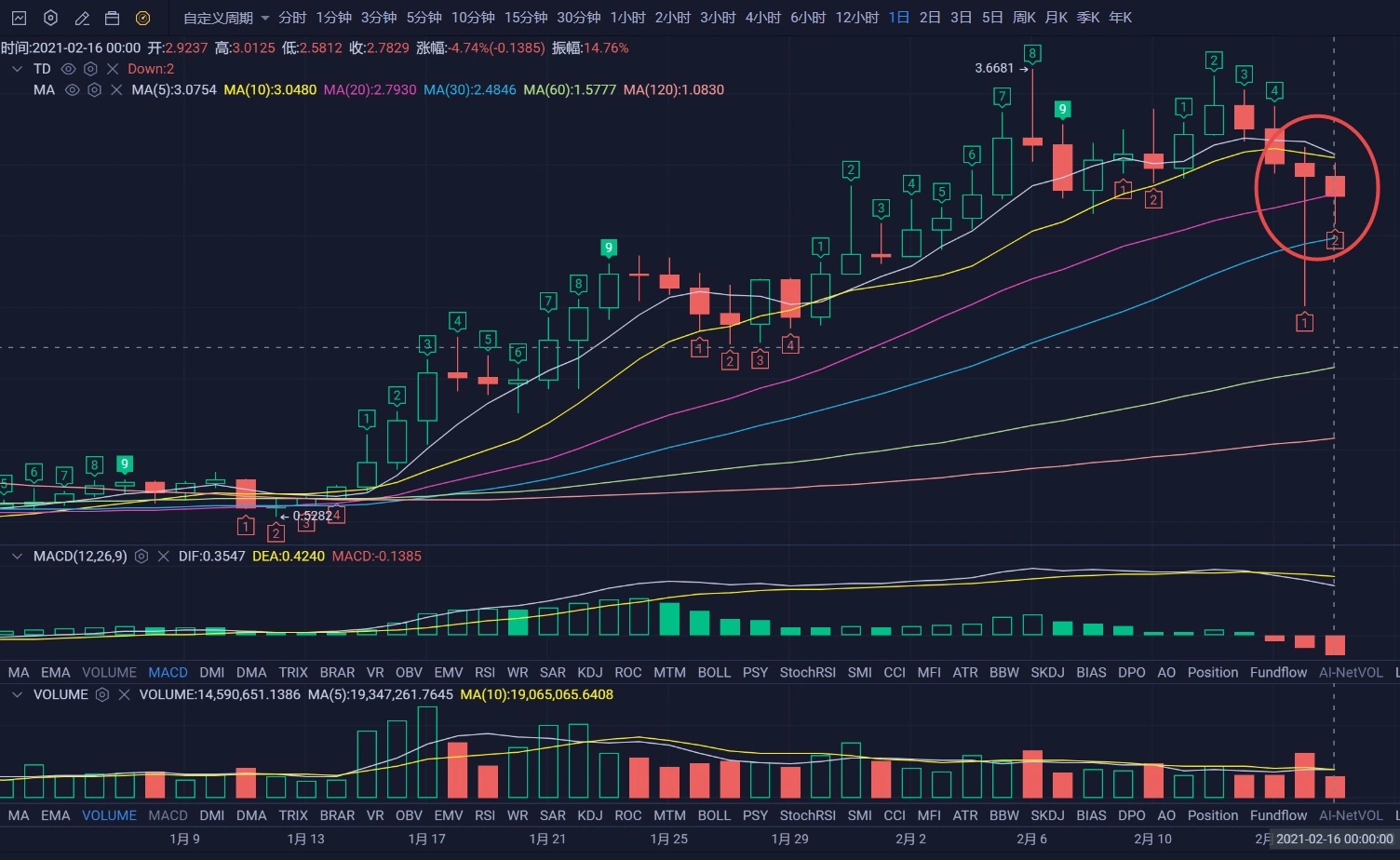The image size is (1400, 860).
Task: Switch to 3日 timeframe
Action: pyautogui.click(x=962, y=18)
